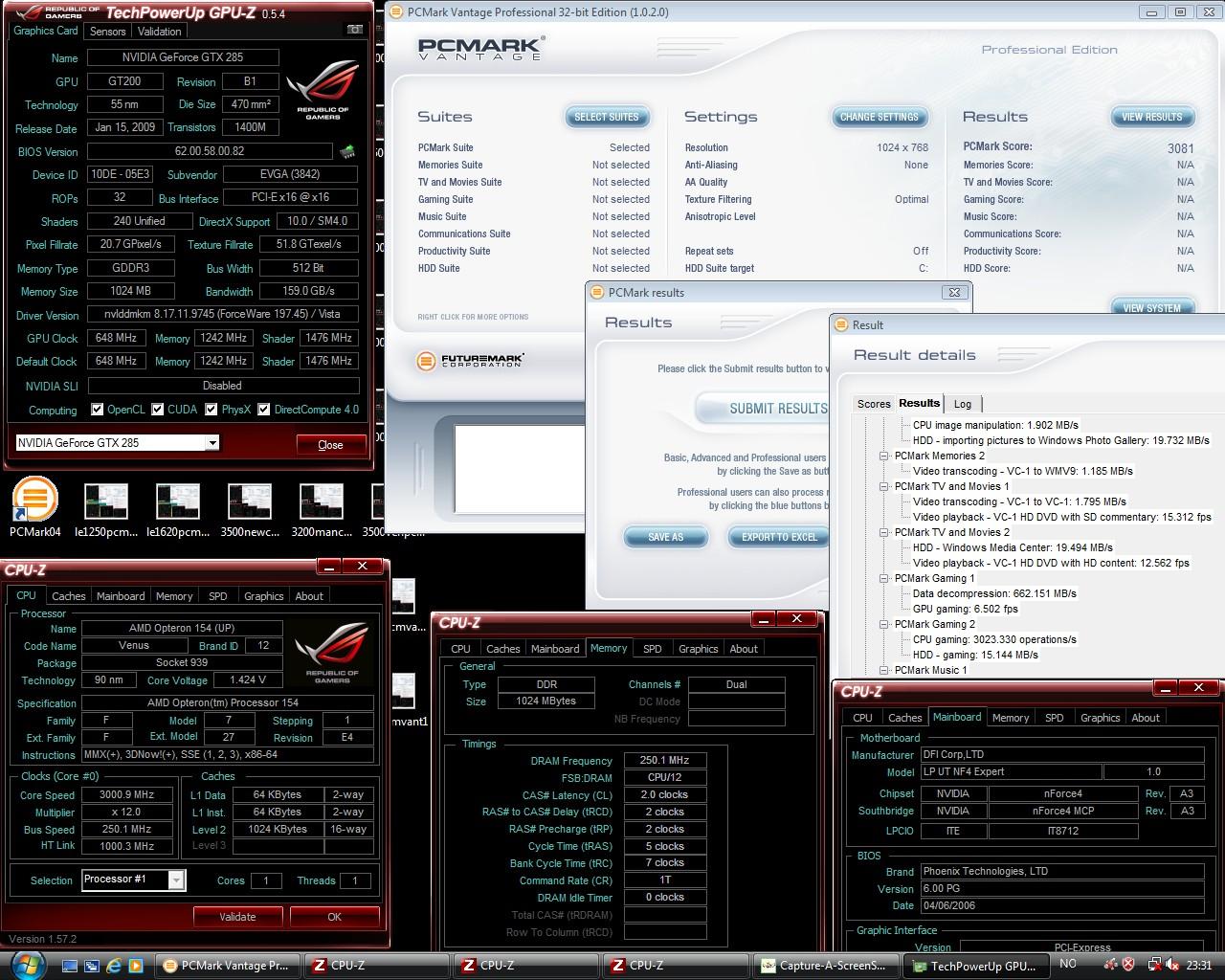Click SELECT SUITES in PCMark Vantage
The image size is (1225, 980).
click(606, 117)
